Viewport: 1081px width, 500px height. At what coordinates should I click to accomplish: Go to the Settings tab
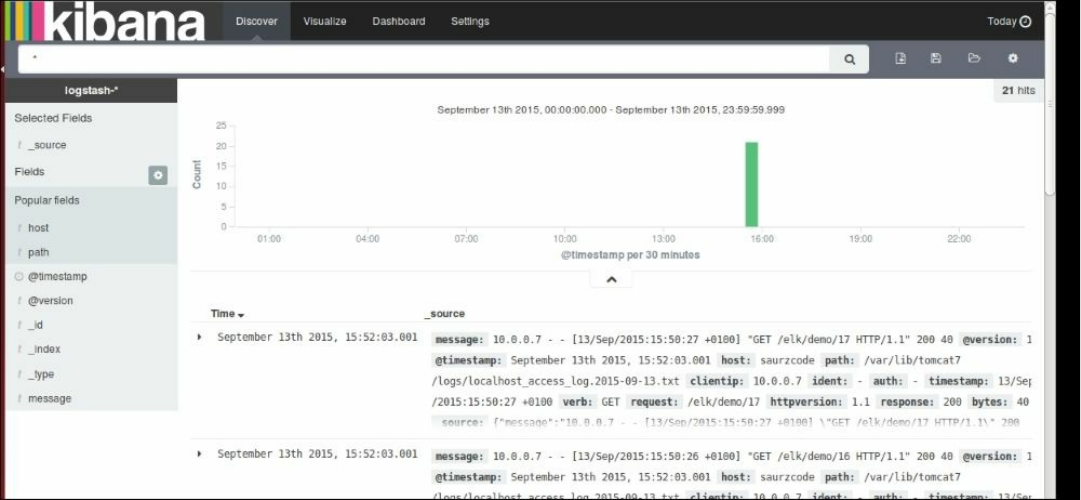470,21
